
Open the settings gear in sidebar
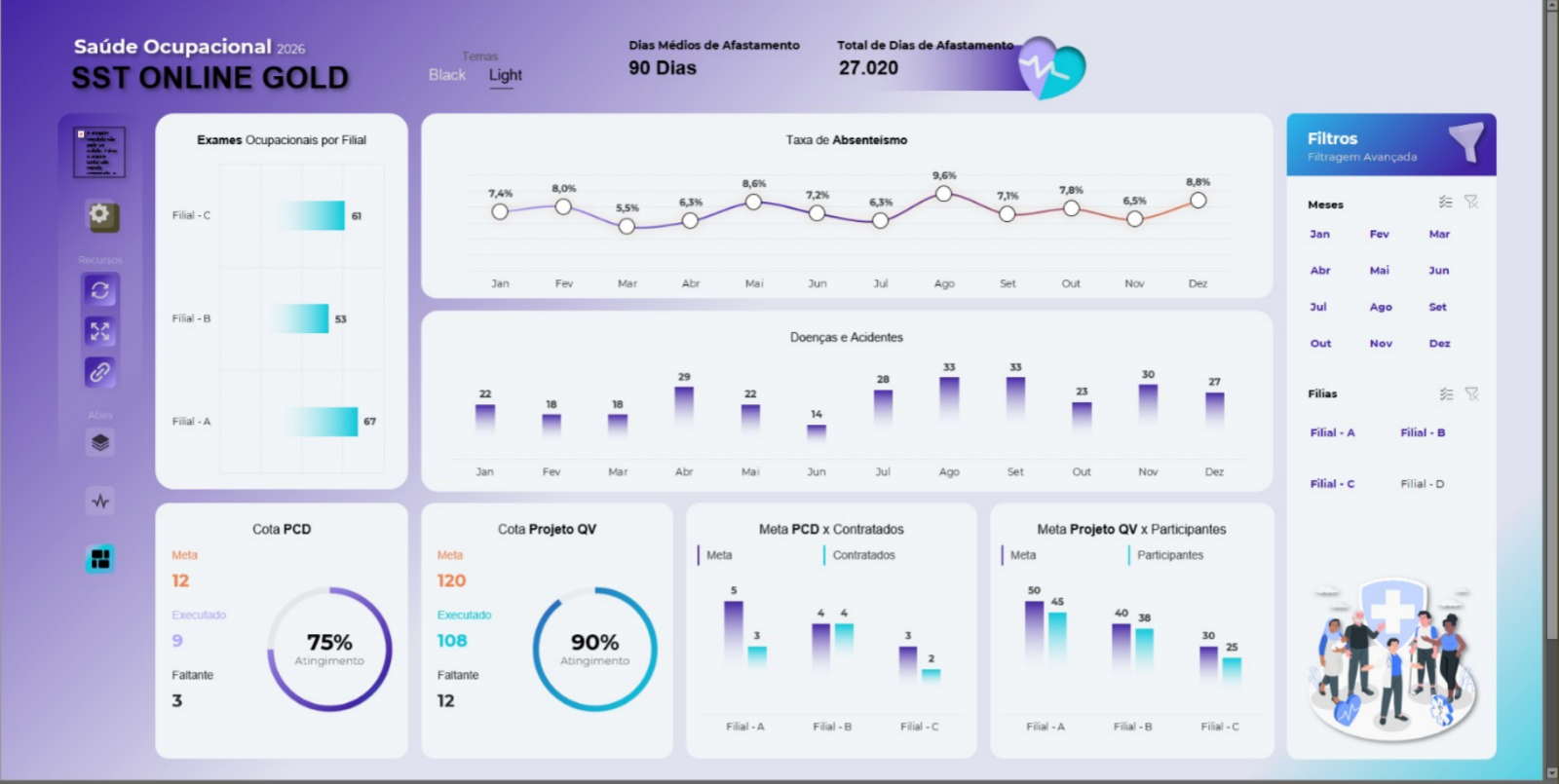point(99,215)
